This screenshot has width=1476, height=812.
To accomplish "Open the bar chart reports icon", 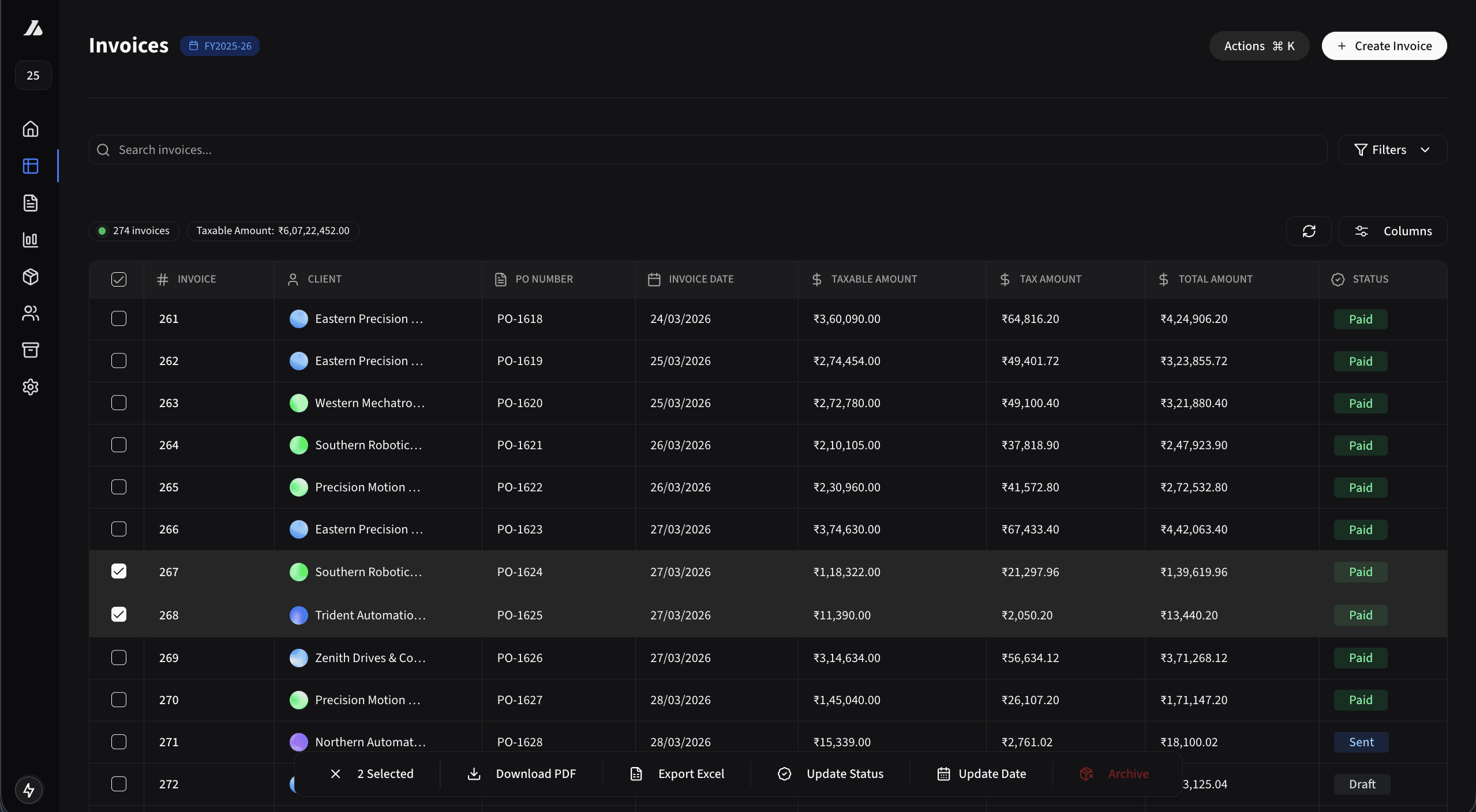I will coord(31,240).
